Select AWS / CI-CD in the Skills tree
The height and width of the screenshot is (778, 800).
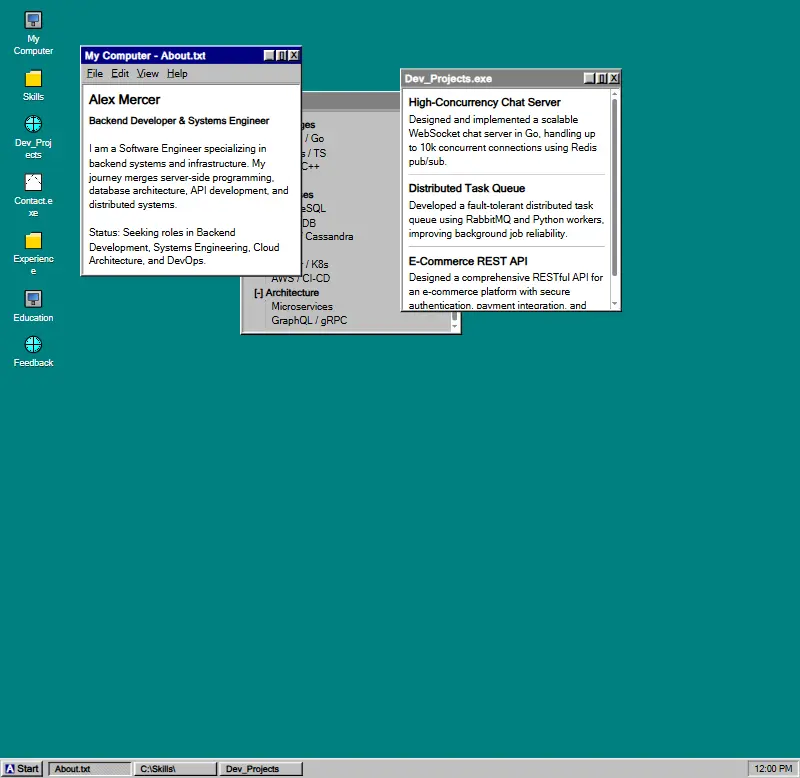[x=301, y=279]
